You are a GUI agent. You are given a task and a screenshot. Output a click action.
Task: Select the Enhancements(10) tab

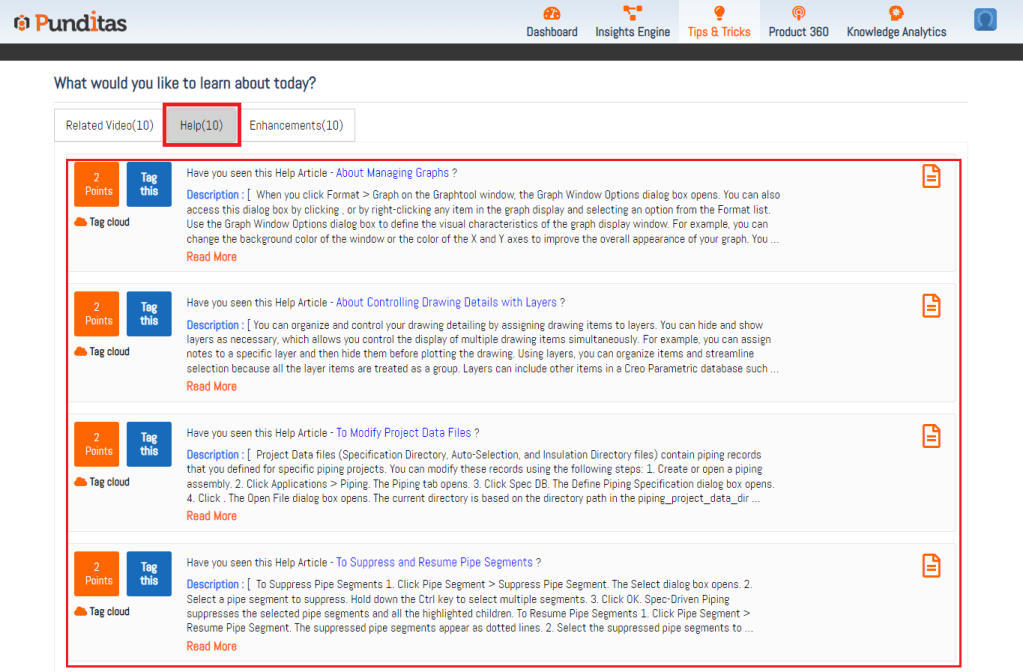tap(296, 126)
